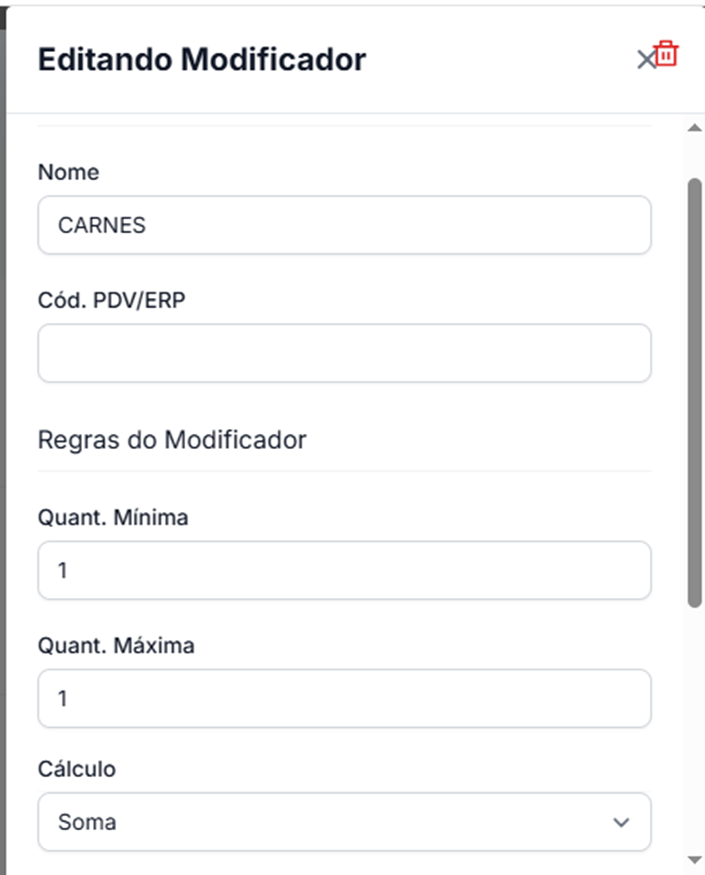The image size is (705, 875).
Task: Click the Cód. PDV/ERP label
Action: 111,300
